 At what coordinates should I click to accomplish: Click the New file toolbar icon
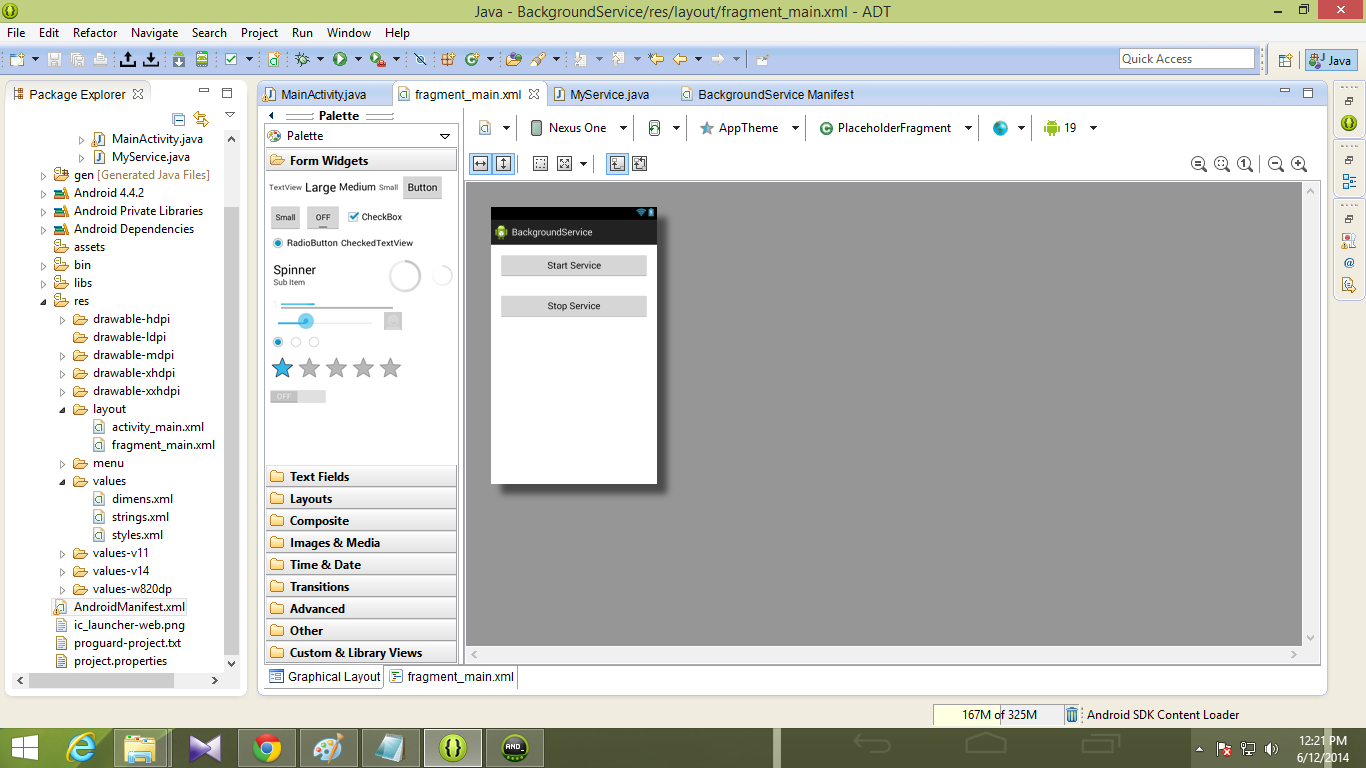(16, 59)
